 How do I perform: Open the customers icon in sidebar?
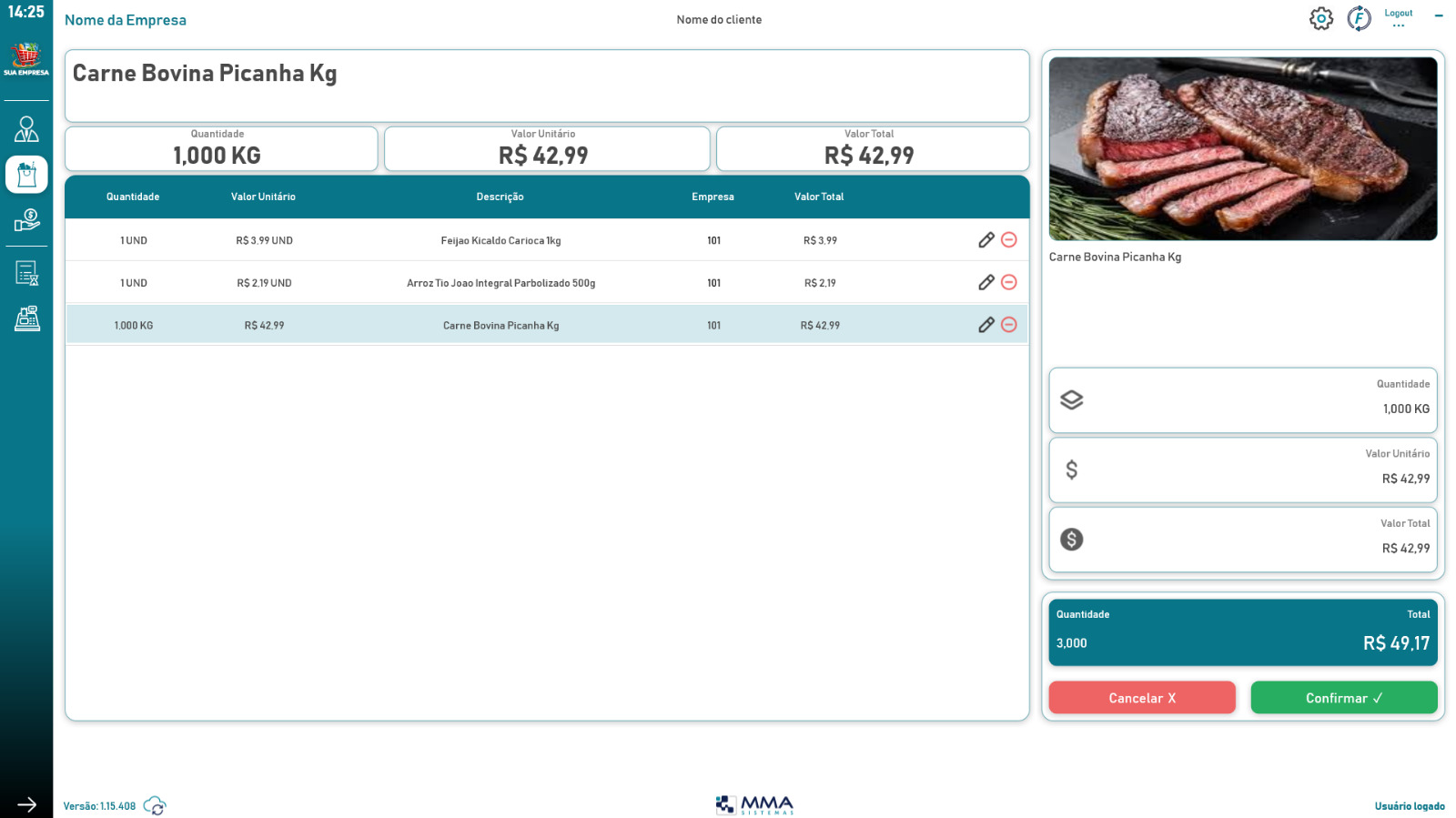26,129
